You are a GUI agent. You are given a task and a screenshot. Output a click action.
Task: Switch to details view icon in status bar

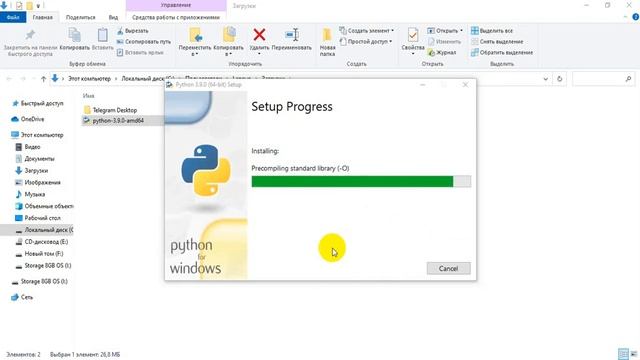pyautogui.click(x=623, y=354)
